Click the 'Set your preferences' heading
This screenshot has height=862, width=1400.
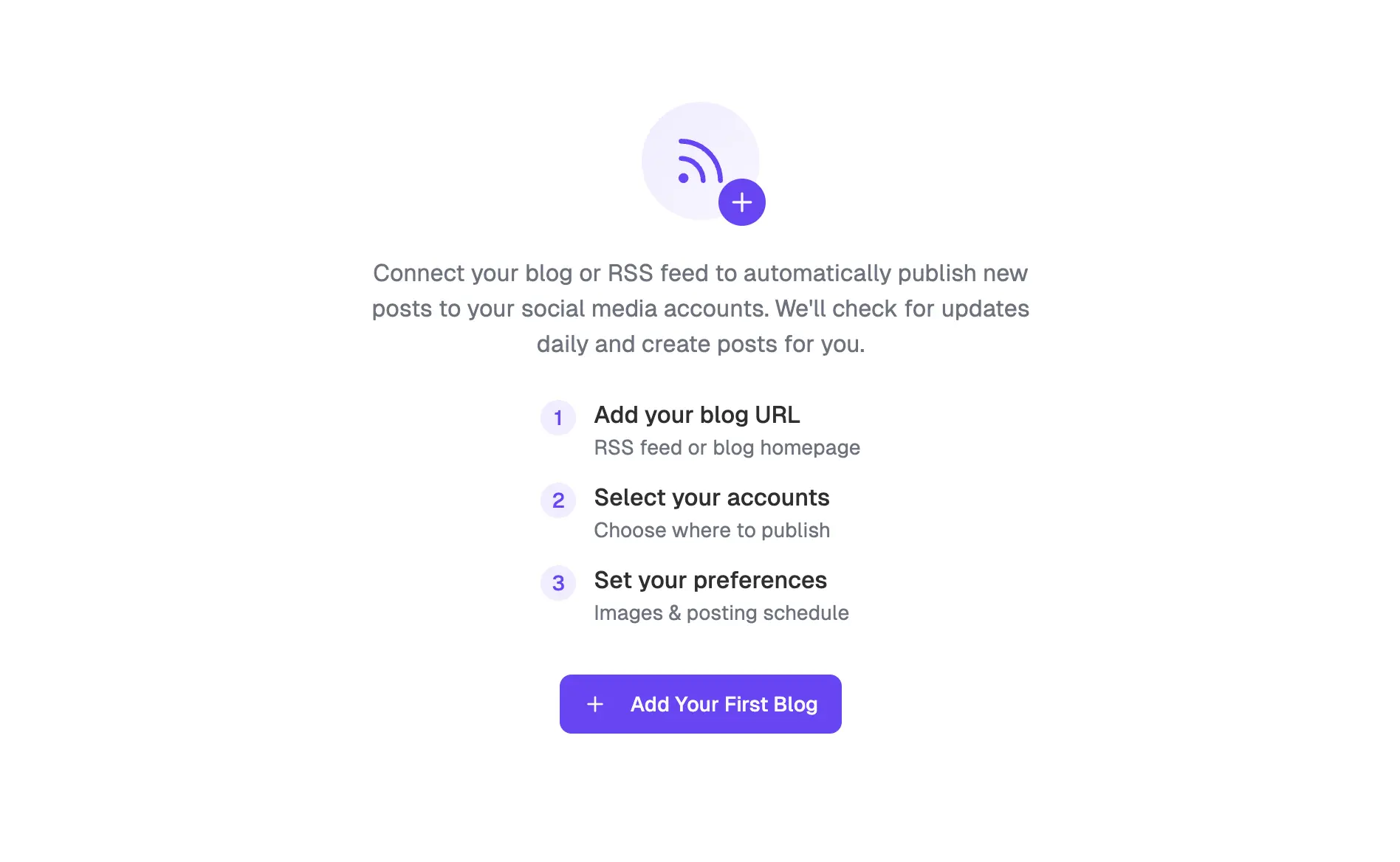pyautogui.click(x=710, y=580)
